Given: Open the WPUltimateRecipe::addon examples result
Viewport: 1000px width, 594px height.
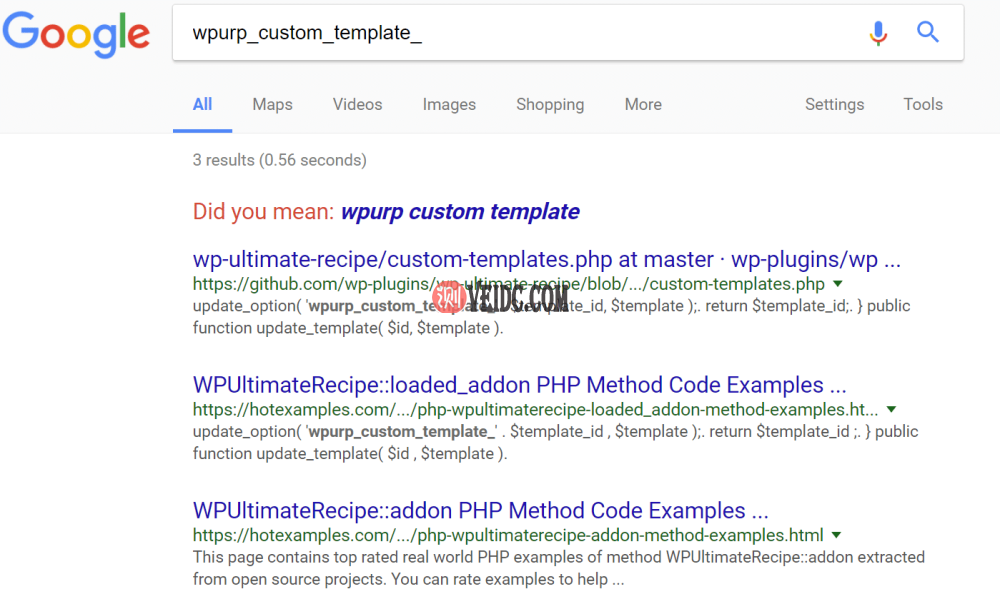Looking at the screenshot, I should [480, 510].
